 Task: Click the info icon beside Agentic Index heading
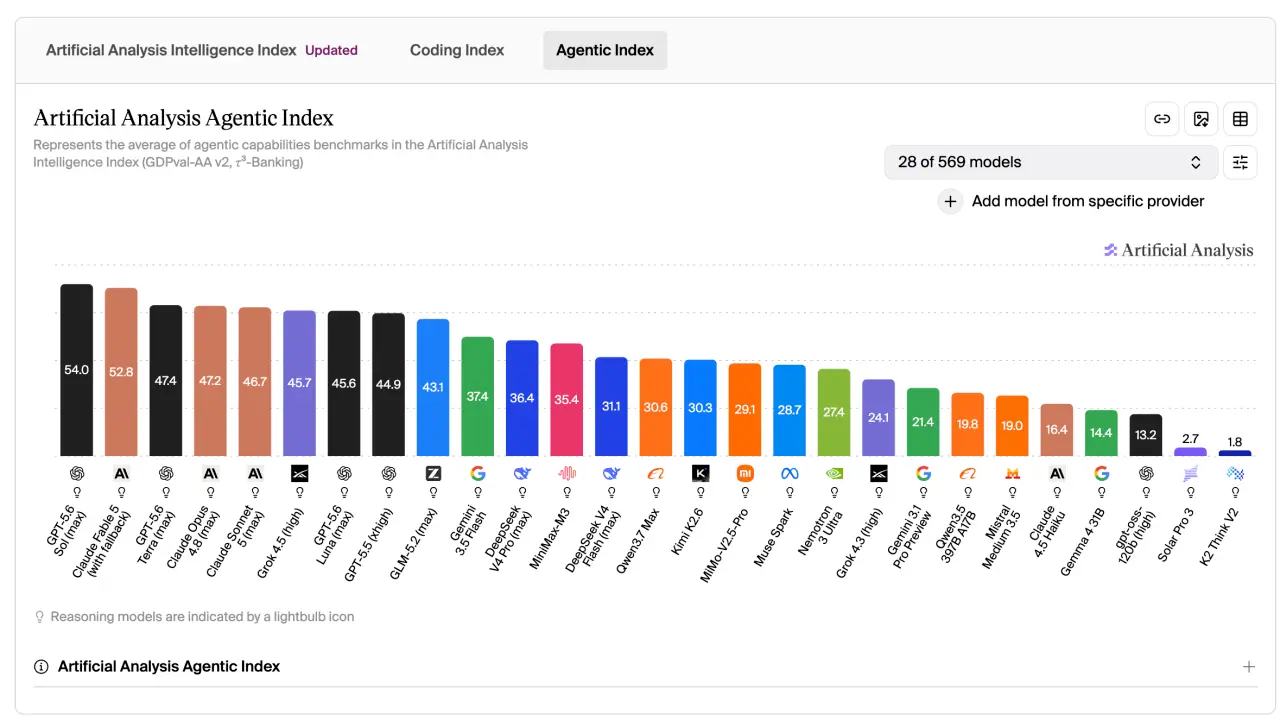(x=41, y=666)
